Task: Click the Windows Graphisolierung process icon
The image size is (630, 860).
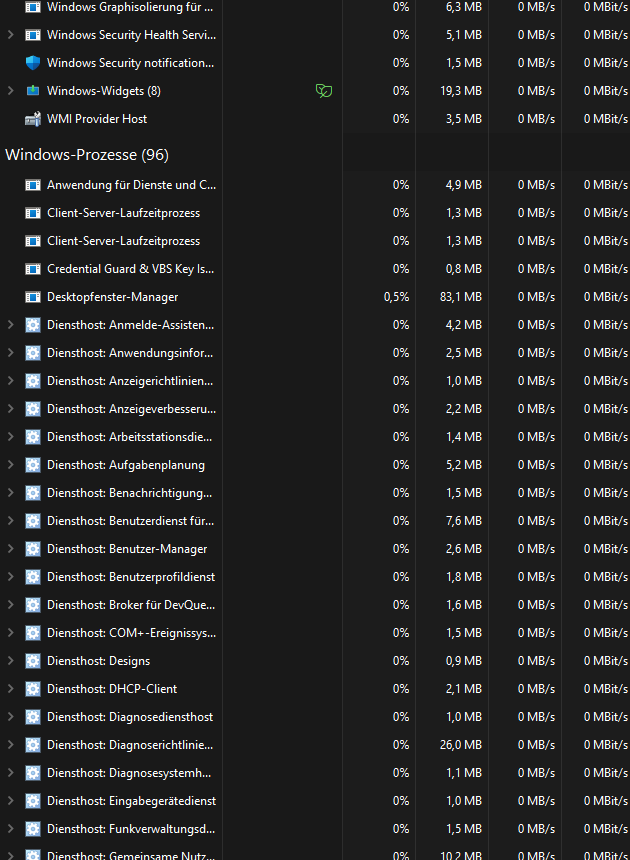Action: click(33, 7)
